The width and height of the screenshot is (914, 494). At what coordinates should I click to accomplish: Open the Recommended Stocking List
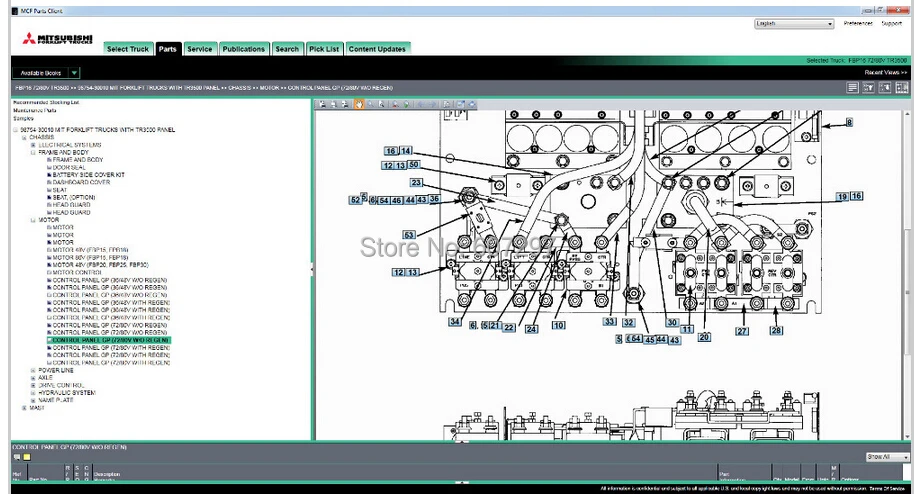coord(46,103)
